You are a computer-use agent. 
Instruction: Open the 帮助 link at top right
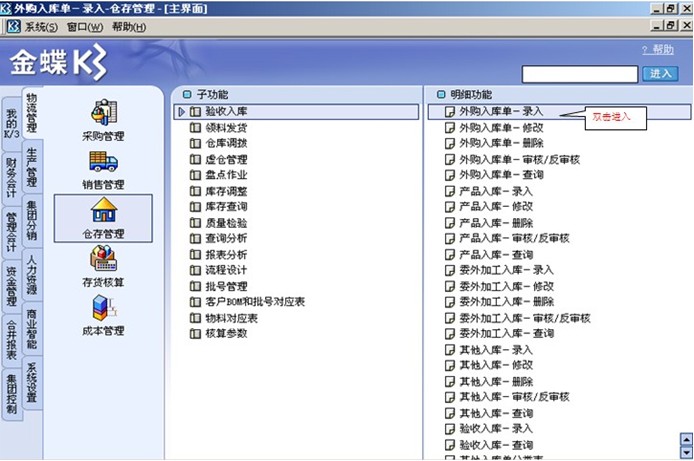658,50
